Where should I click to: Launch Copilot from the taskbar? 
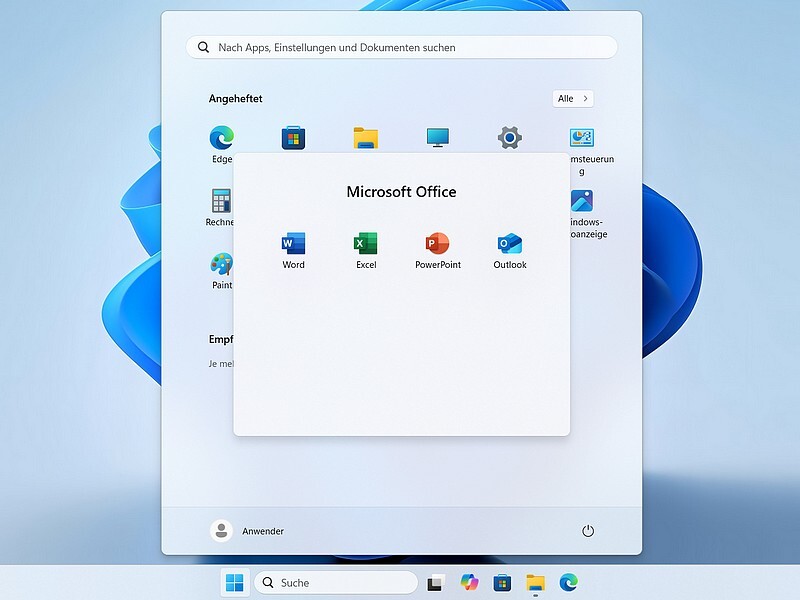pyautogui.click(x=469, y=582)
